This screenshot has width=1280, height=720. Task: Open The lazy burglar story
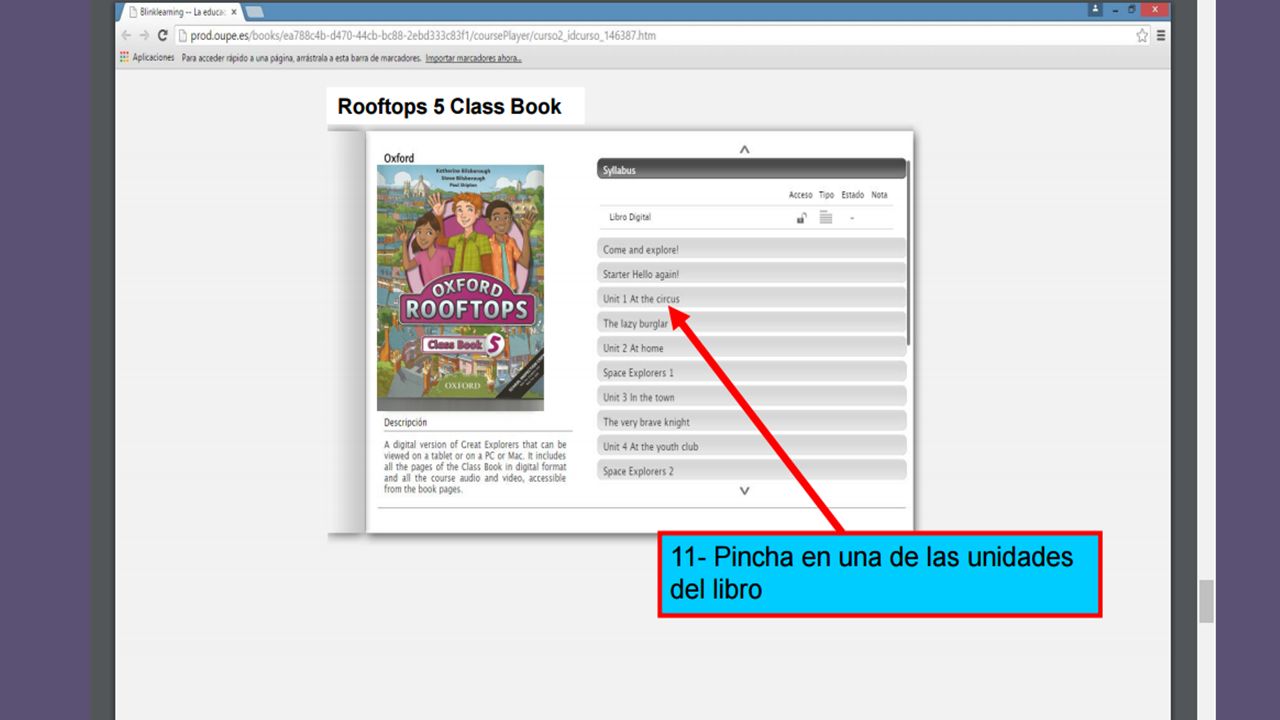click(x=751, y=323)
